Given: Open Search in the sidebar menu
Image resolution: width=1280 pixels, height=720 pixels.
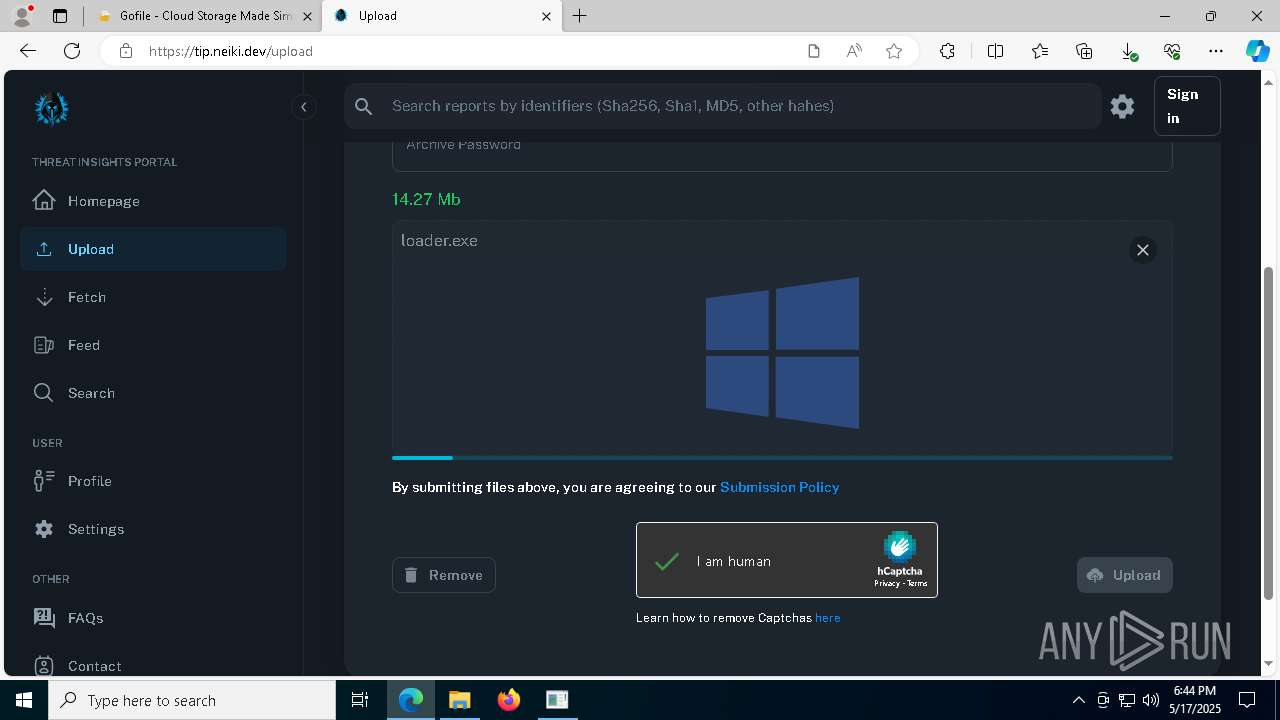Looking at the screenshot, I should click(153, 393).
